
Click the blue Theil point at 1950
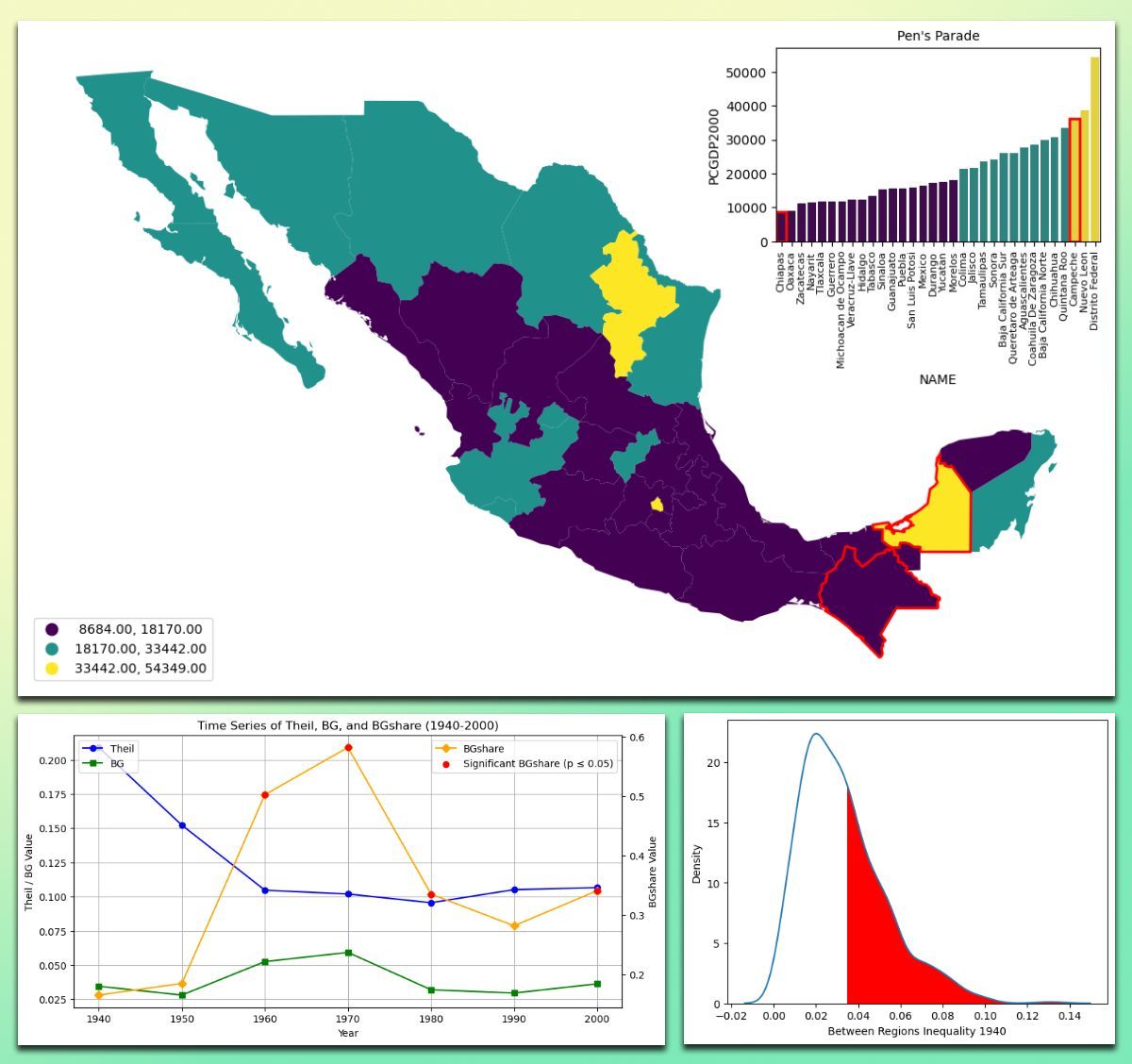click(182, 825)
